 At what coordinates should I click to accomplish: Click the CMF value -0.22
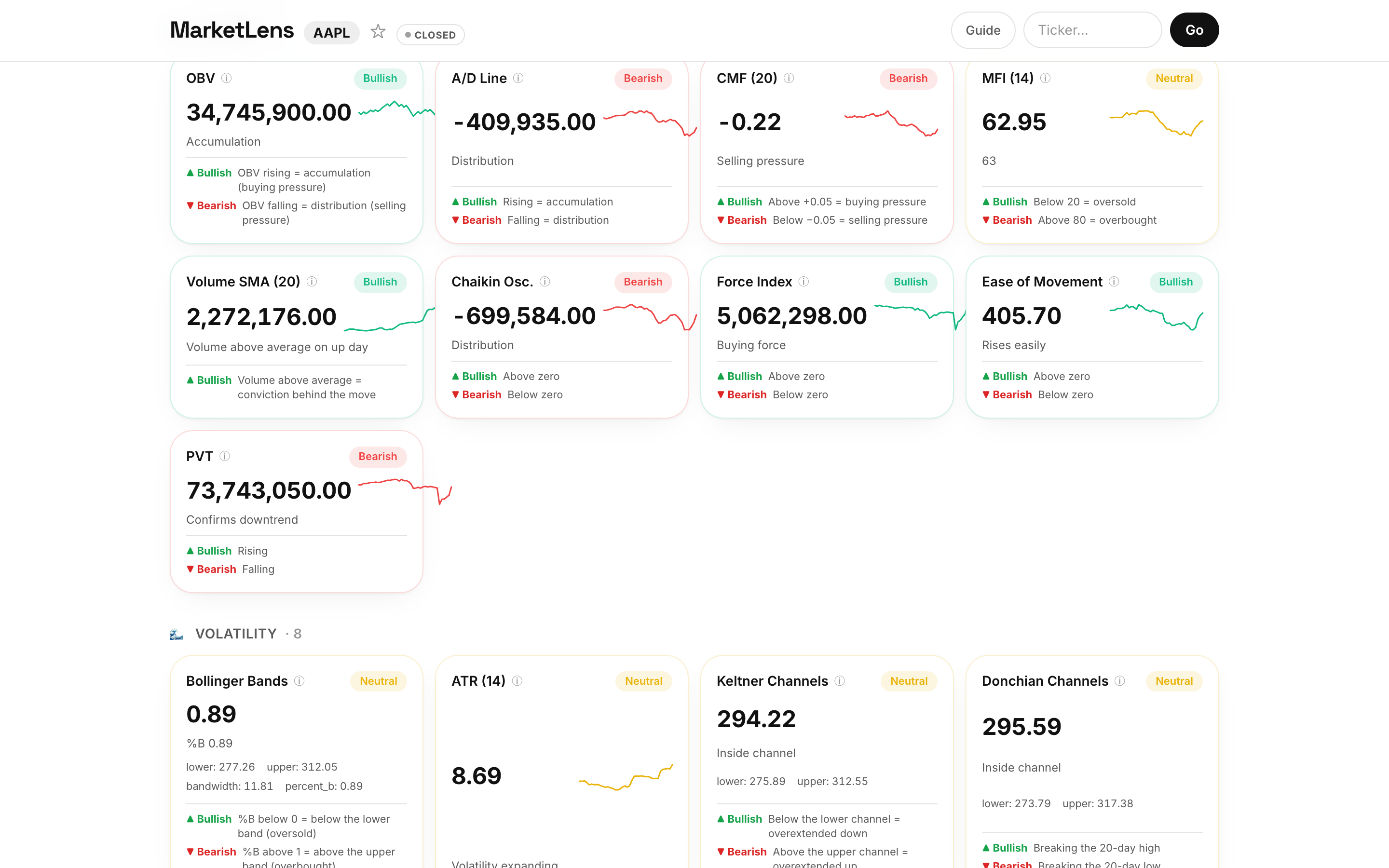(749, 122)
